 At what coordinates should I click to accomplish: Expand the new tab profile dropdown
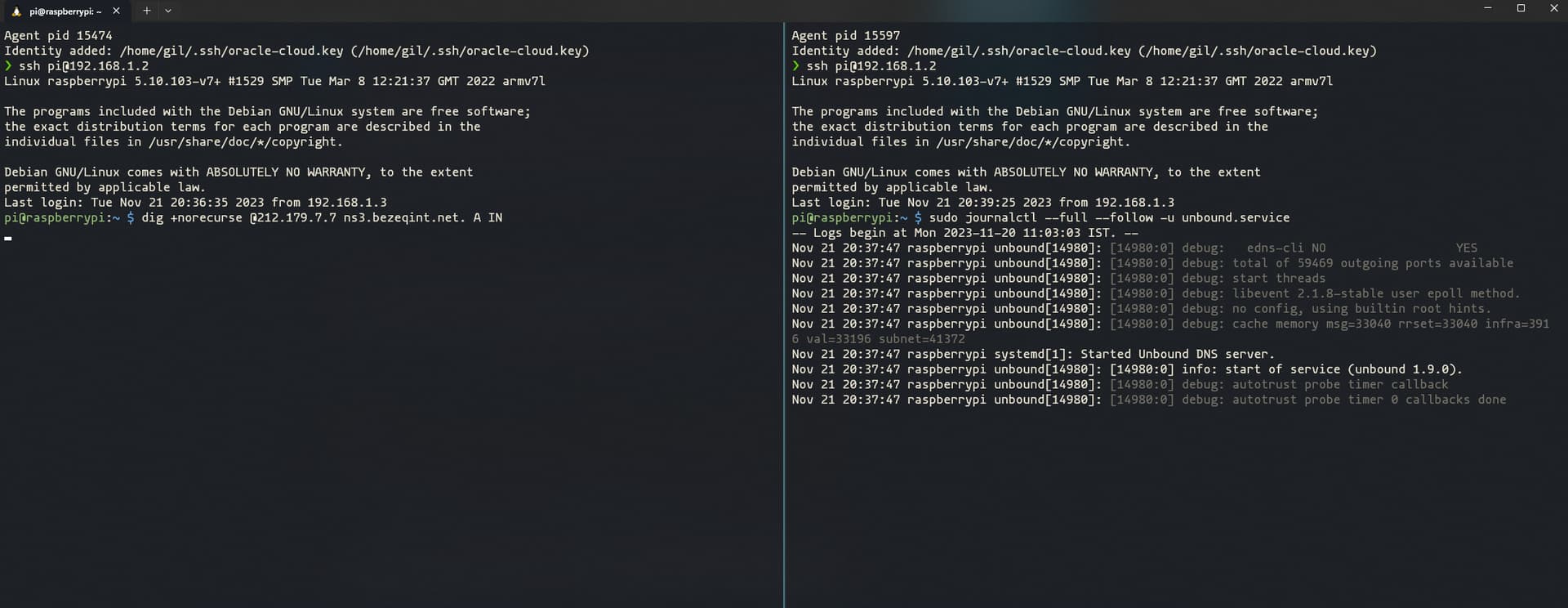click(x=168, y=11)
